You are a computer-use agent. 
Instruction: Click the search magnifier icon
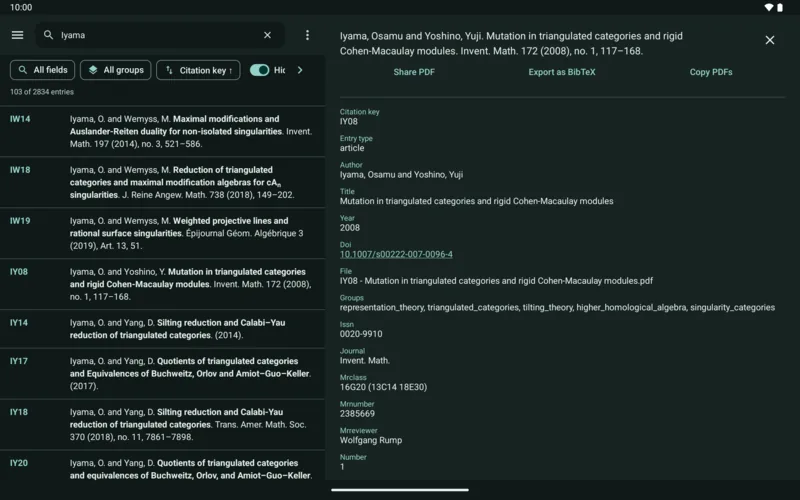point(48,35)
